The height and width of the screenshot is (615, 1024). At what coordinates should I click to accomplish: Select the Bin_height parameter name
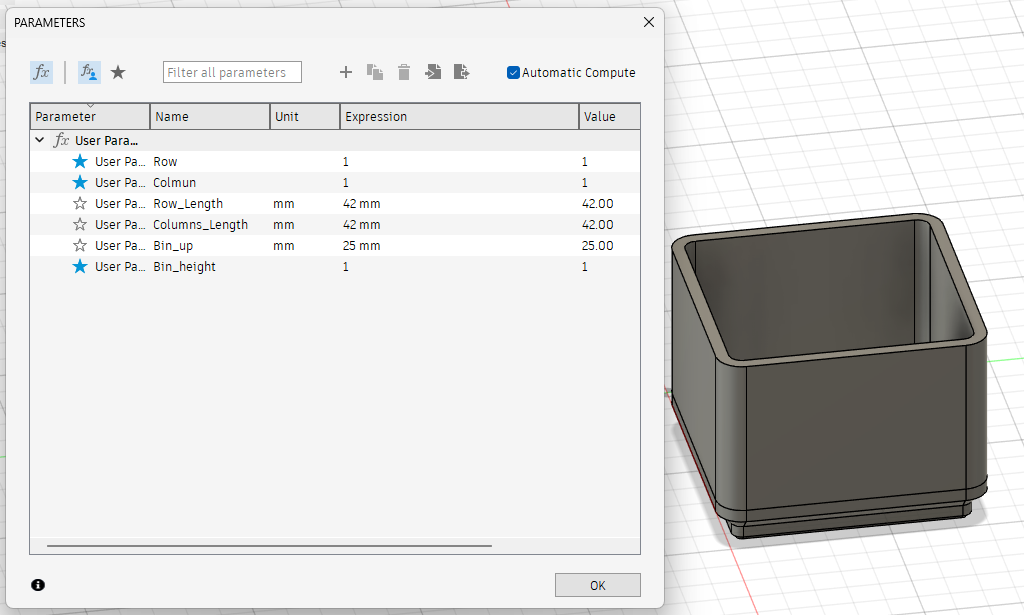point(184,266)
